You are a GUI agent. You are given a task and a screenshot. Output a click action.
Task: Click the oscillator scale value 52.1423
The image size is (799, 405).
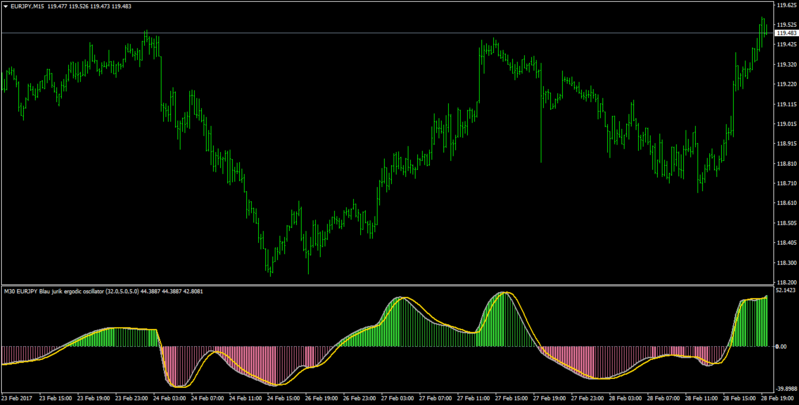(786, 290)
